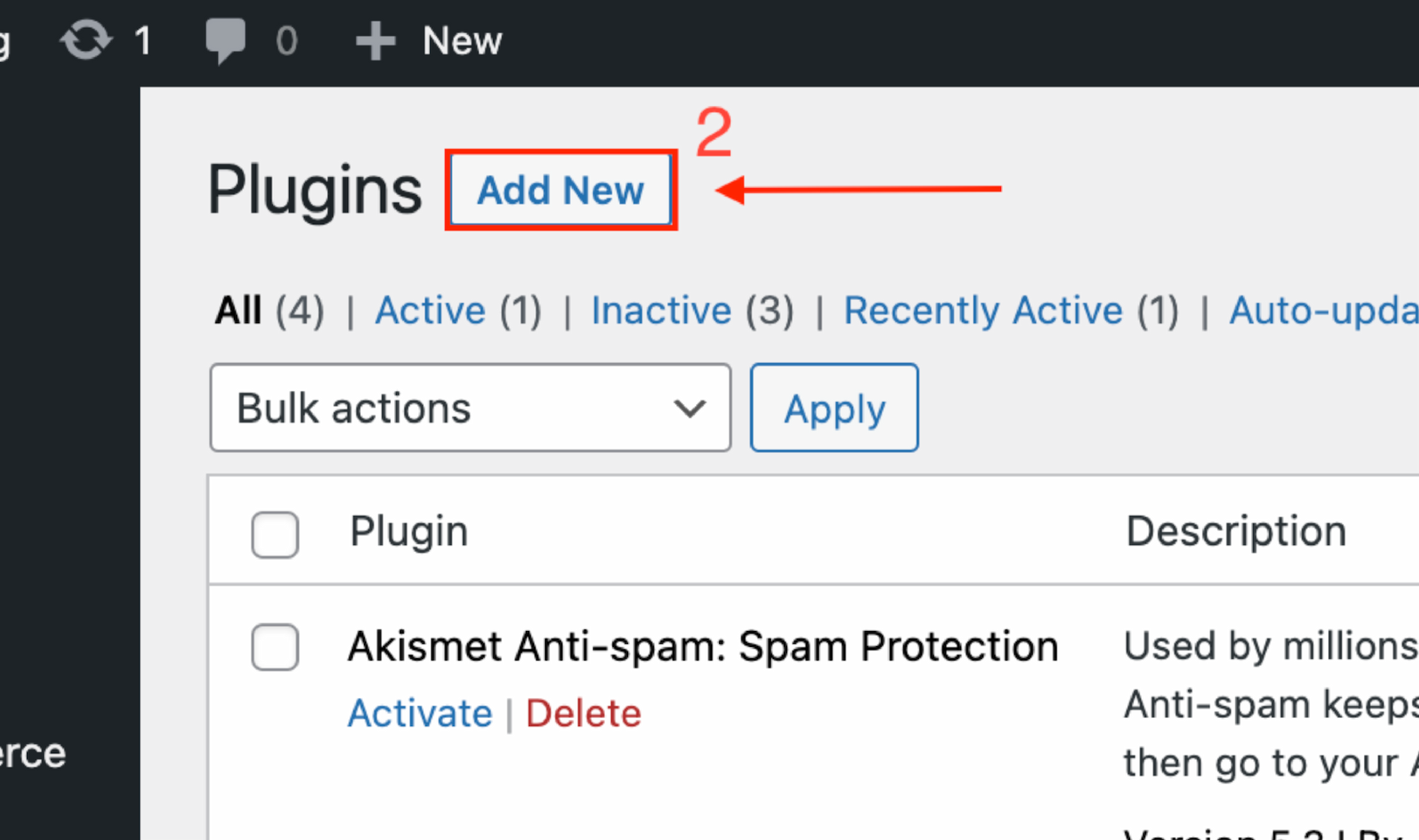Open the Bulk actions dropdown
1419x840 pixels.
pyautogui.click(x=469, y=408)
